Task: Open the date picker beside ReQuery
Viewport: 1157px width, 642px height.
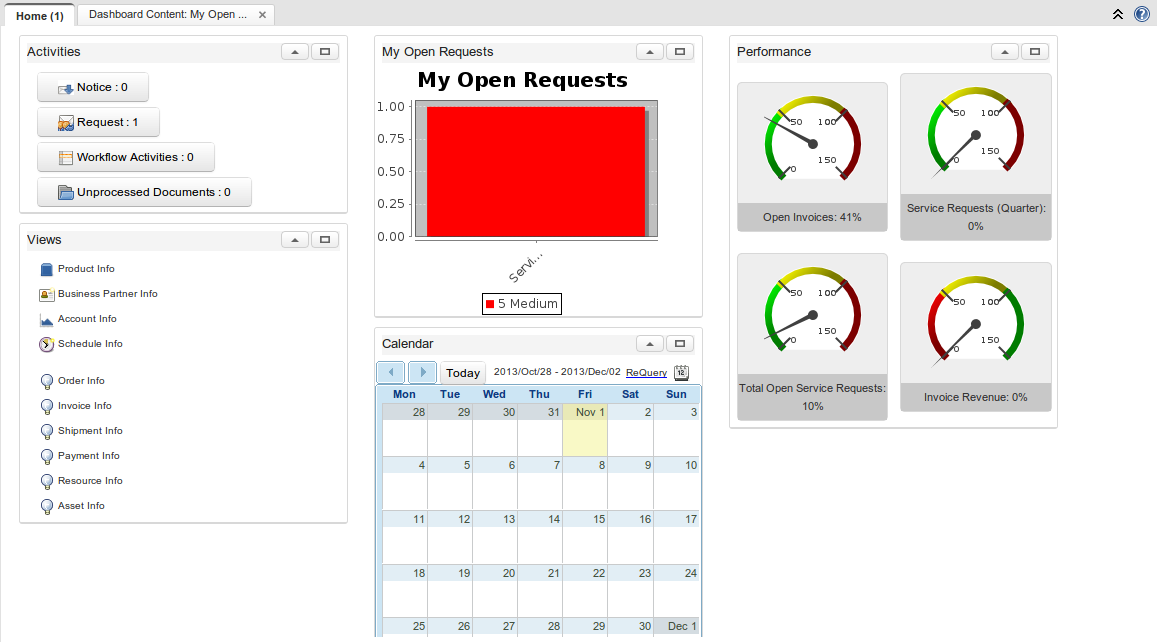Action: point(681,372)
